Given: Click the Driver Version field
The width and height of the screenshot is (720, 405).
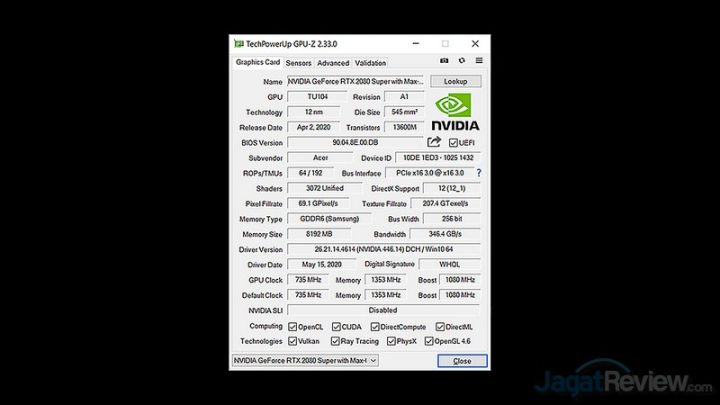Looking at the screenshot, I should (384, 249).
